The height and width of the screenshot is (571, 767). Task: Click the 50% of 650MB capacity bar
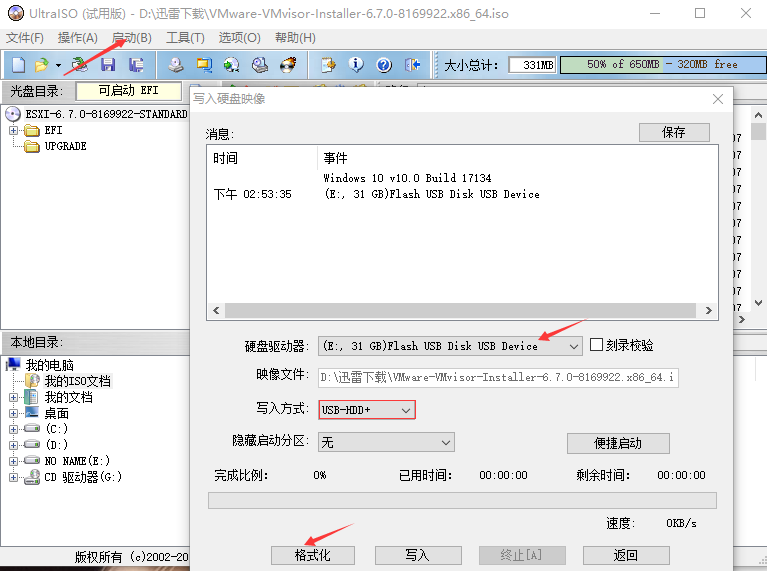point(663,65)
